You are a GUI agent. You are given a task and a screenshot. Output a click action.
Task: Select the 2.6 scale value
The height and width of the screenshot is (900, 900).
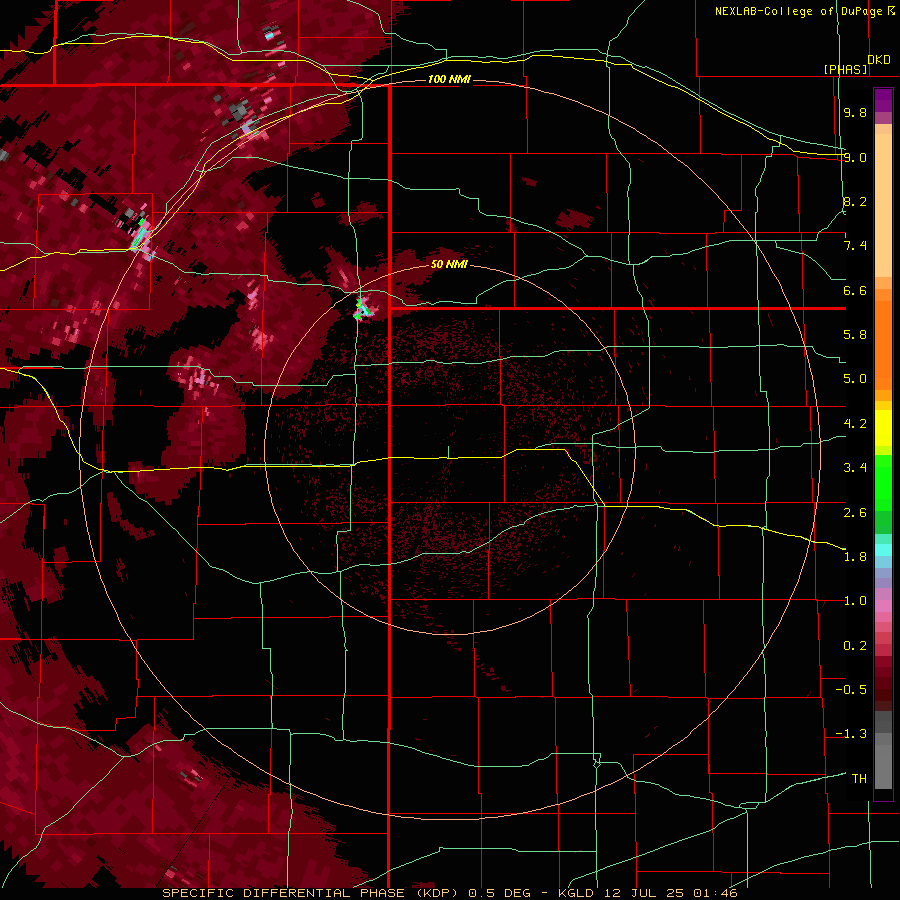[x=855, y=513]
